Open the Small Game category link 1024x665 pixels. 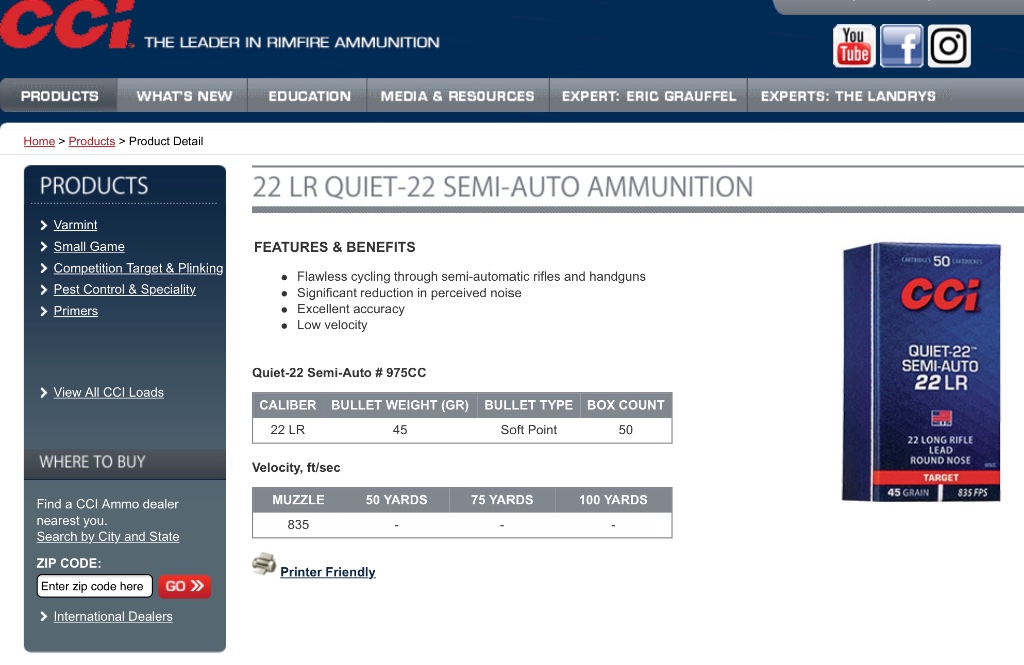coord(89,246)
